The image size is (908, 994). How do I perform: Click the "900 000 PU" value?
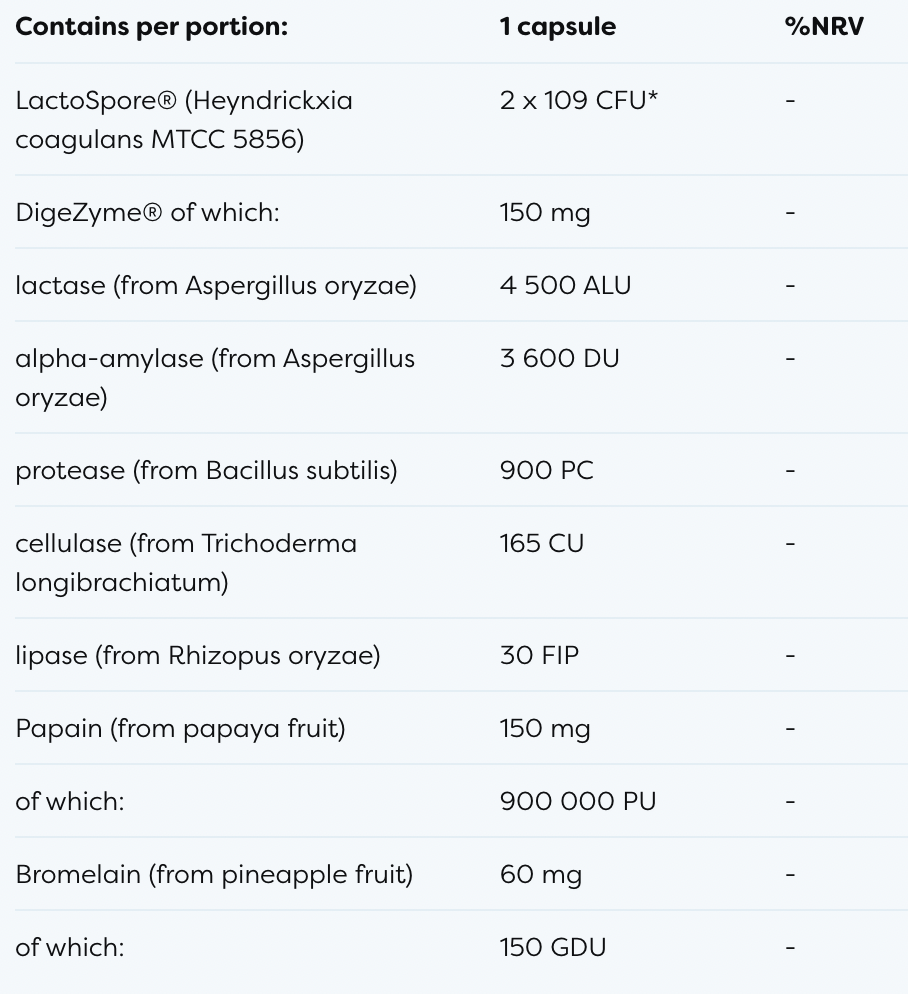tap(578, 801)
